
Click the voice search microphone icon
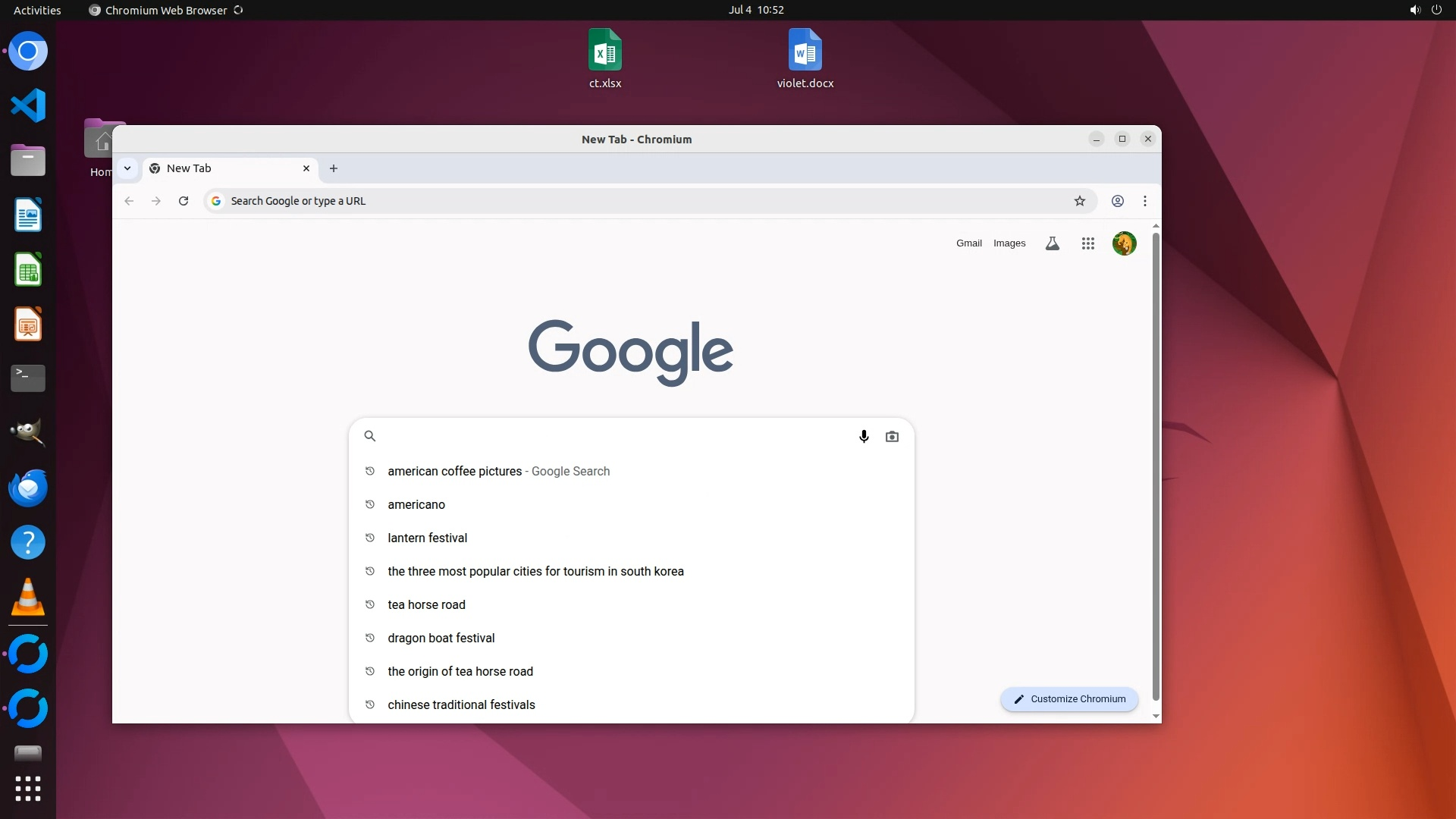coord(864,436)
